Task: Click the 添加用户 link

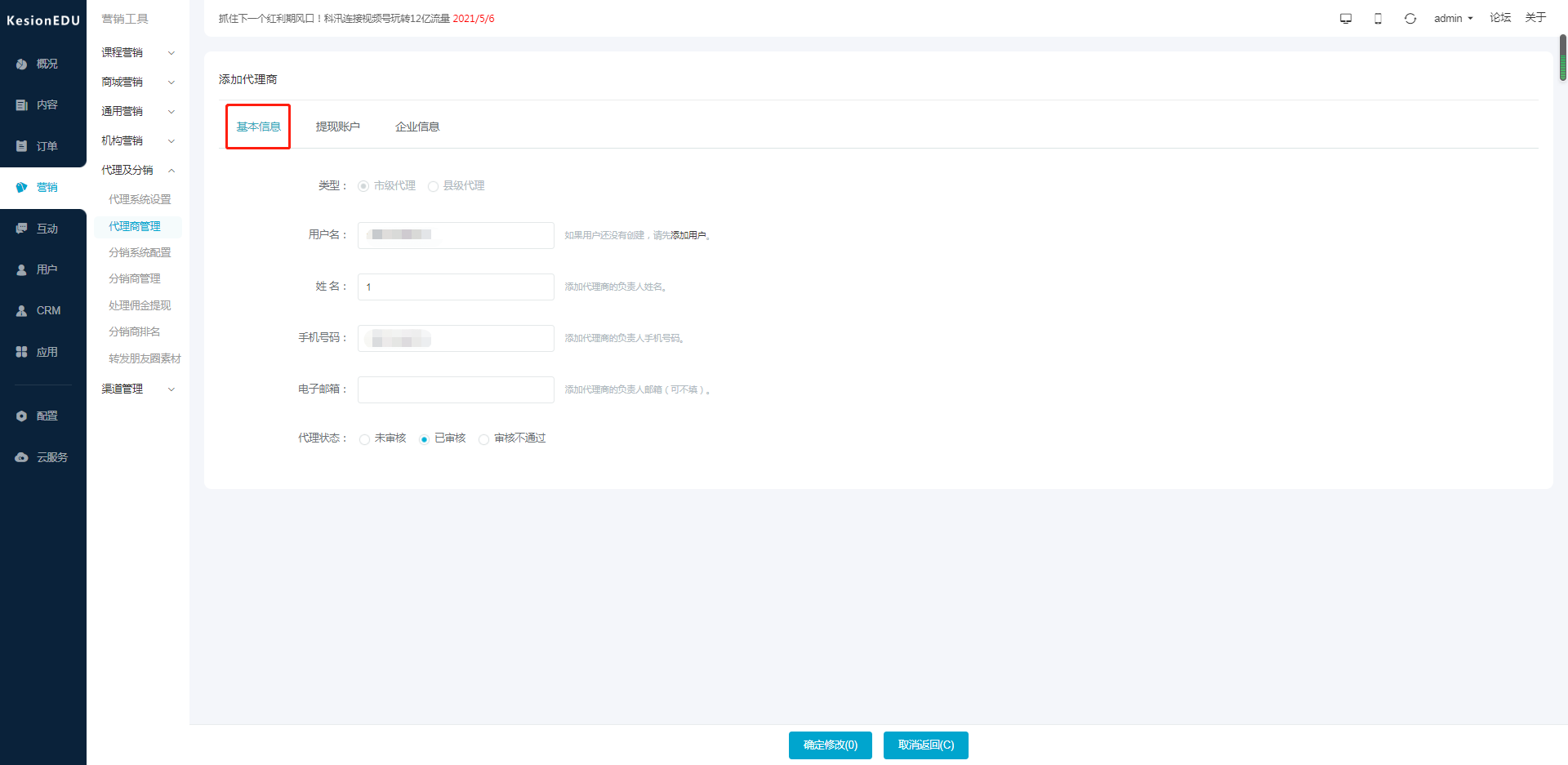Action: click(688, 235)
